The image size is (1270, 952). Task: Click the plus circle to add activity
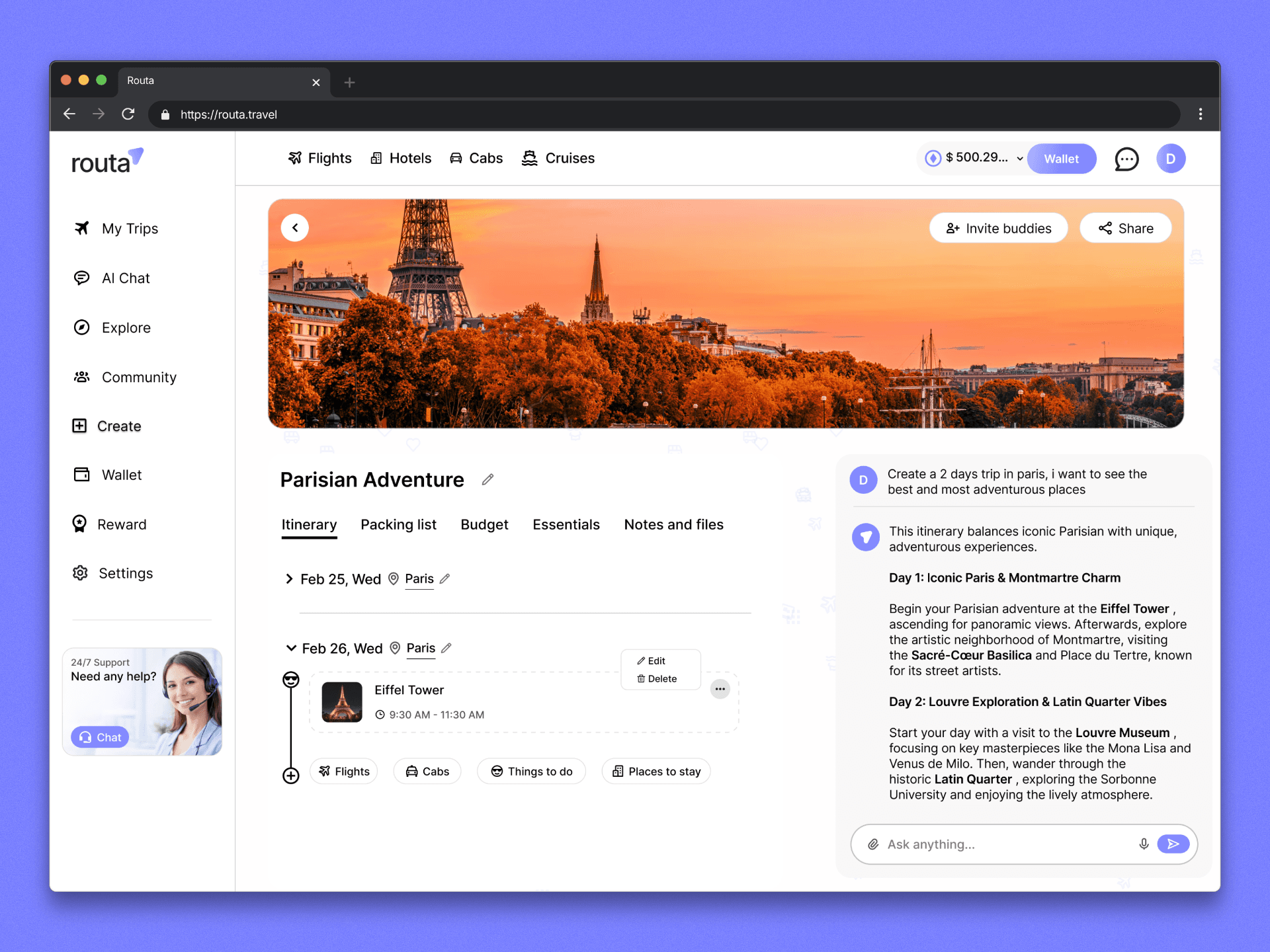291,775
